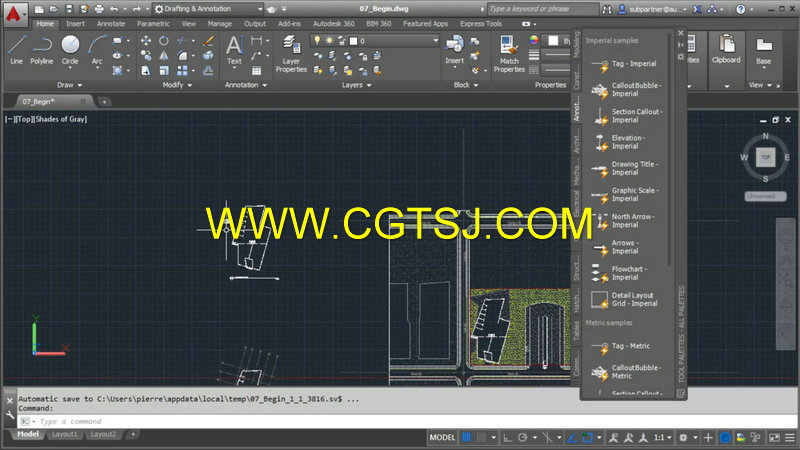The image size is (800, 450).
Task: Open the Insert ribbon tab
Action: click(75, 24)
